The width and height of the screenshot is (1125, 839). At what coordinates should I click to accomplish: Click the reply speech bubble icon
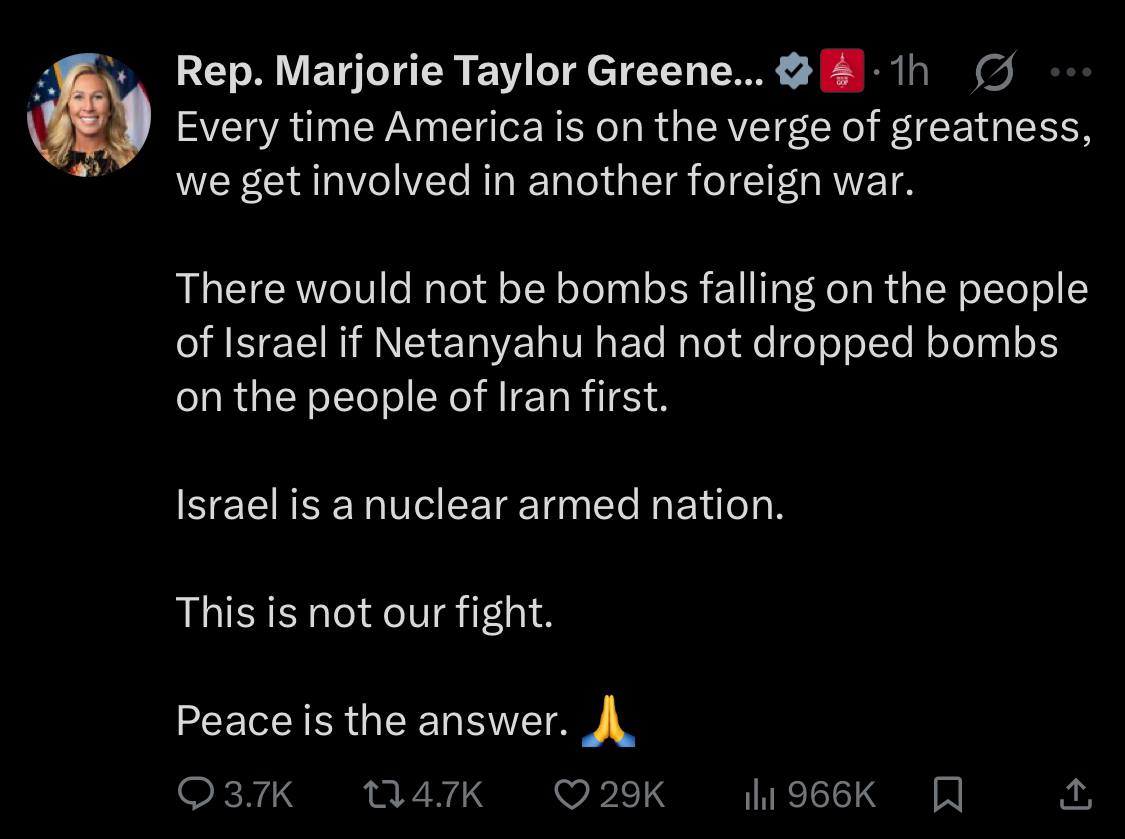[192, 794]
